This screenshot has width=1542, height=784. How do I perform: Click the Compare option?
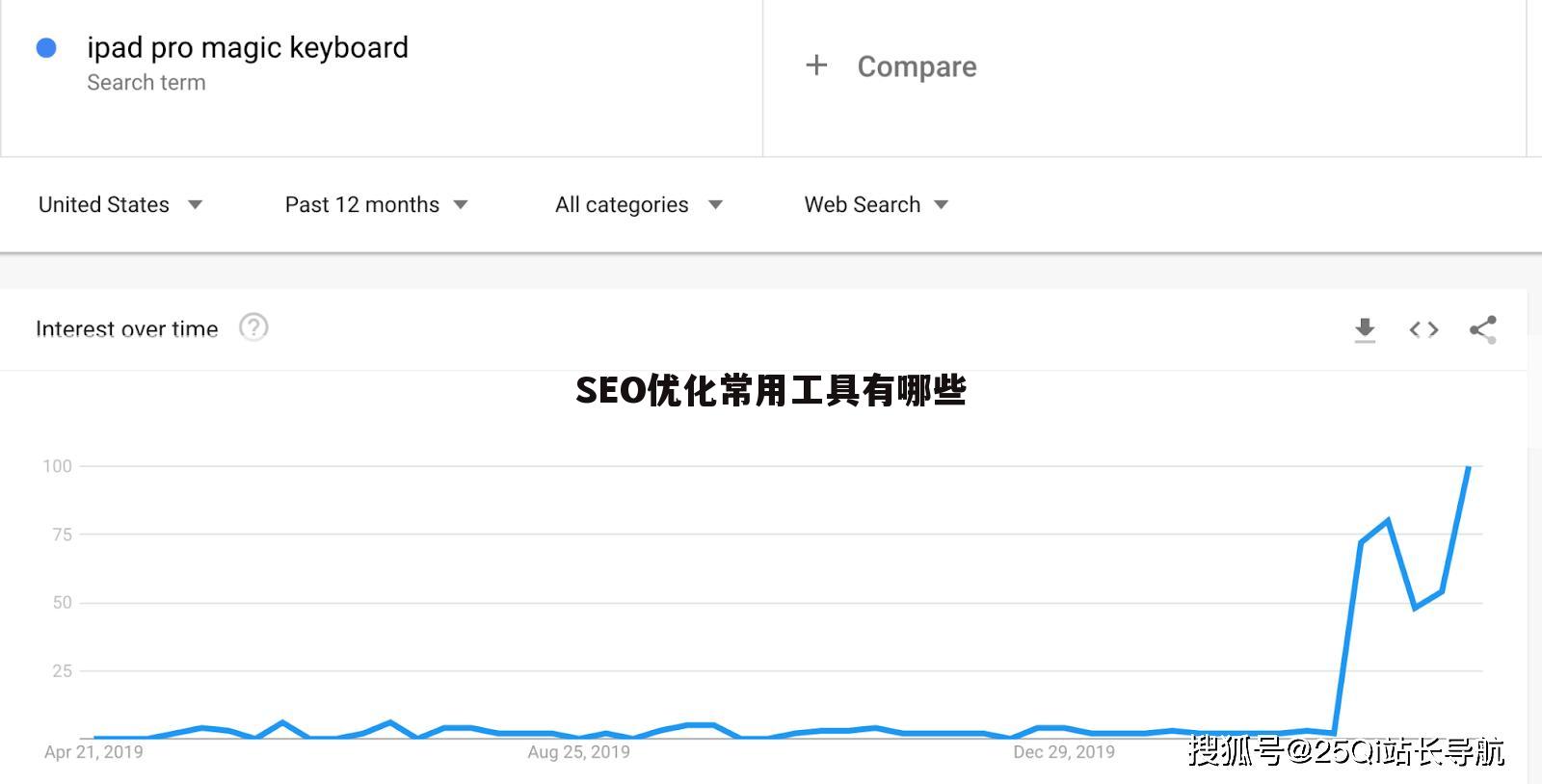click(916, 66)
